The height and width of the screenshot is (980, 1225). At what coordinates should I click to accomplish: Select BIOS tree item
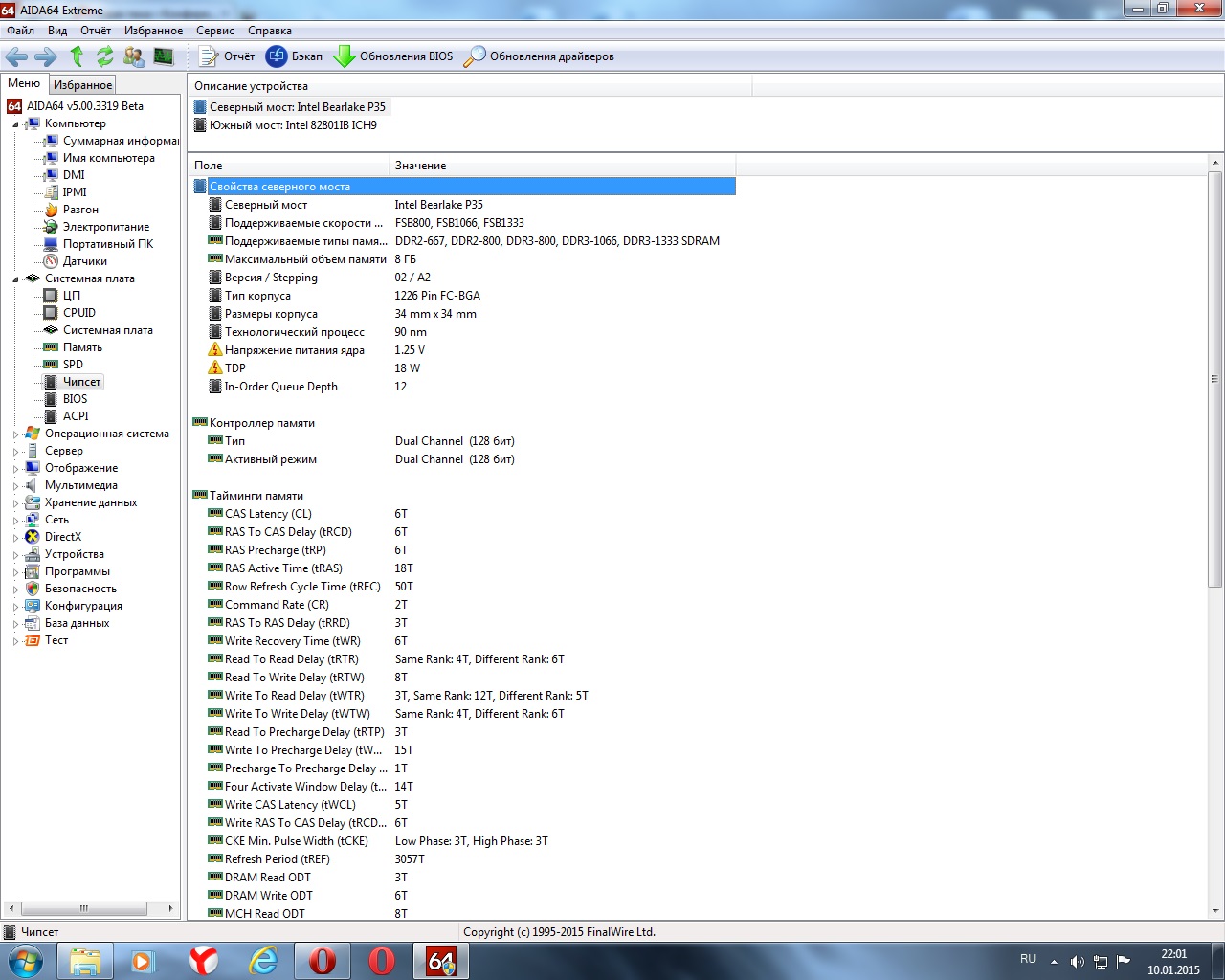click(x=75, y=399)
